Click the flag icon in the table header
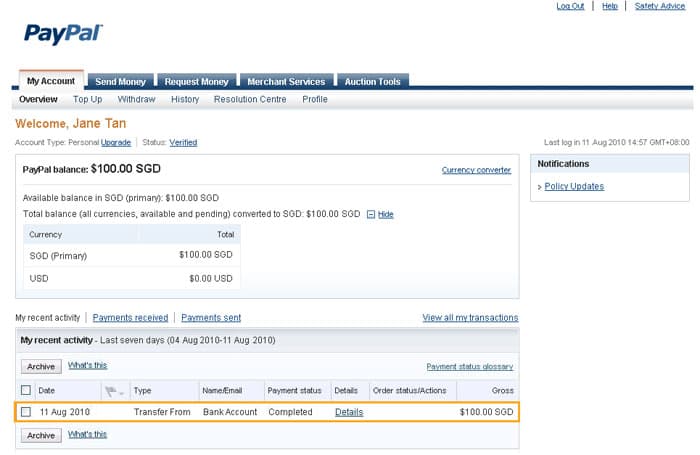This screenshot has width=700, height=455. [x=110, y=390]
